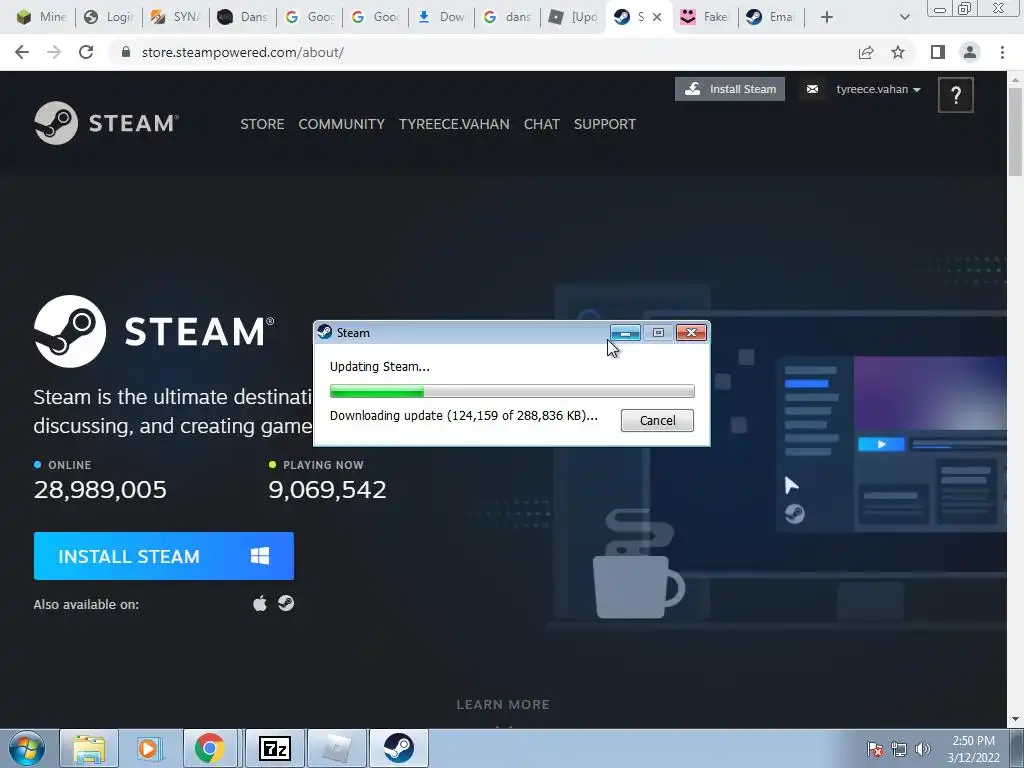Minimize the Steam updater dialog
1024x768 pixels.
625,333
